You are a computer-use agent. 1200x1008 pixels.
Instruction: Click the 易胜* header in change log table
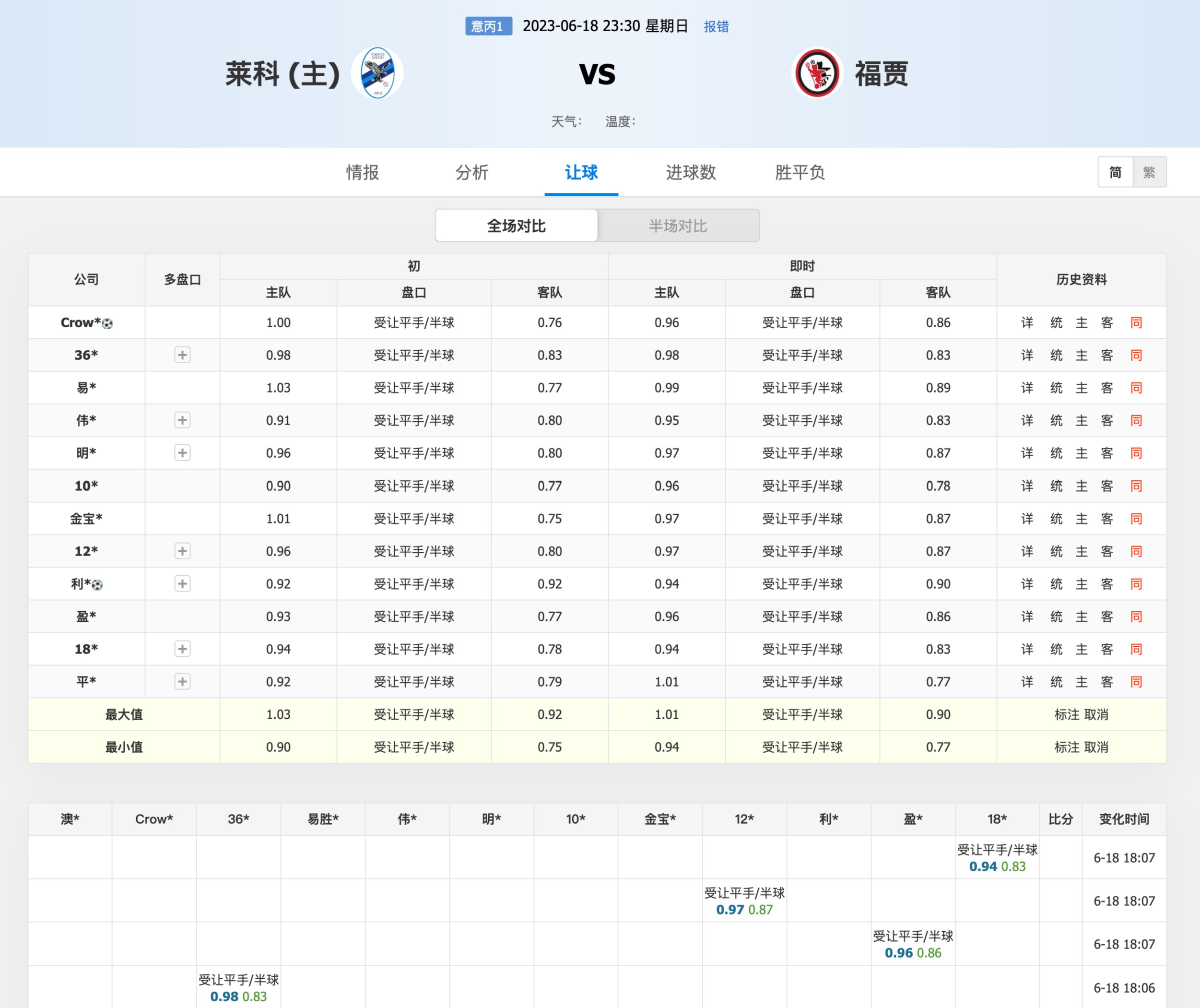coord(323,819)
